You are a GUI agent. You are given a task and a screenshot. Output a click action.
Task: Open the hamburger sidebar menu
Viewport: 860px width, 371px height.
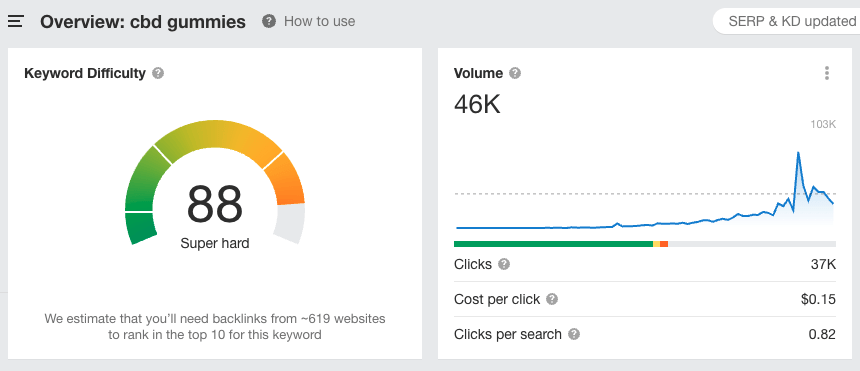pos(15,22)
